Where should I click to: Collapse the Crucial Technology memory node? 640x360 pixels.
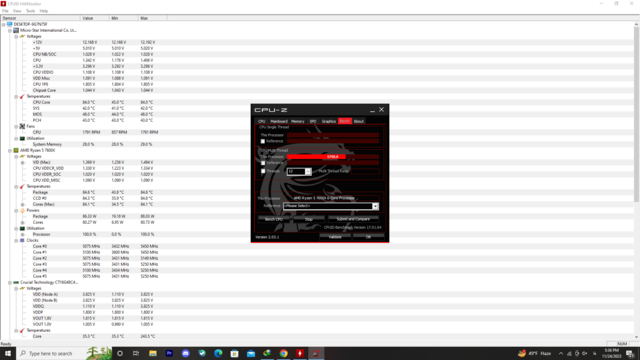point(10,282)
